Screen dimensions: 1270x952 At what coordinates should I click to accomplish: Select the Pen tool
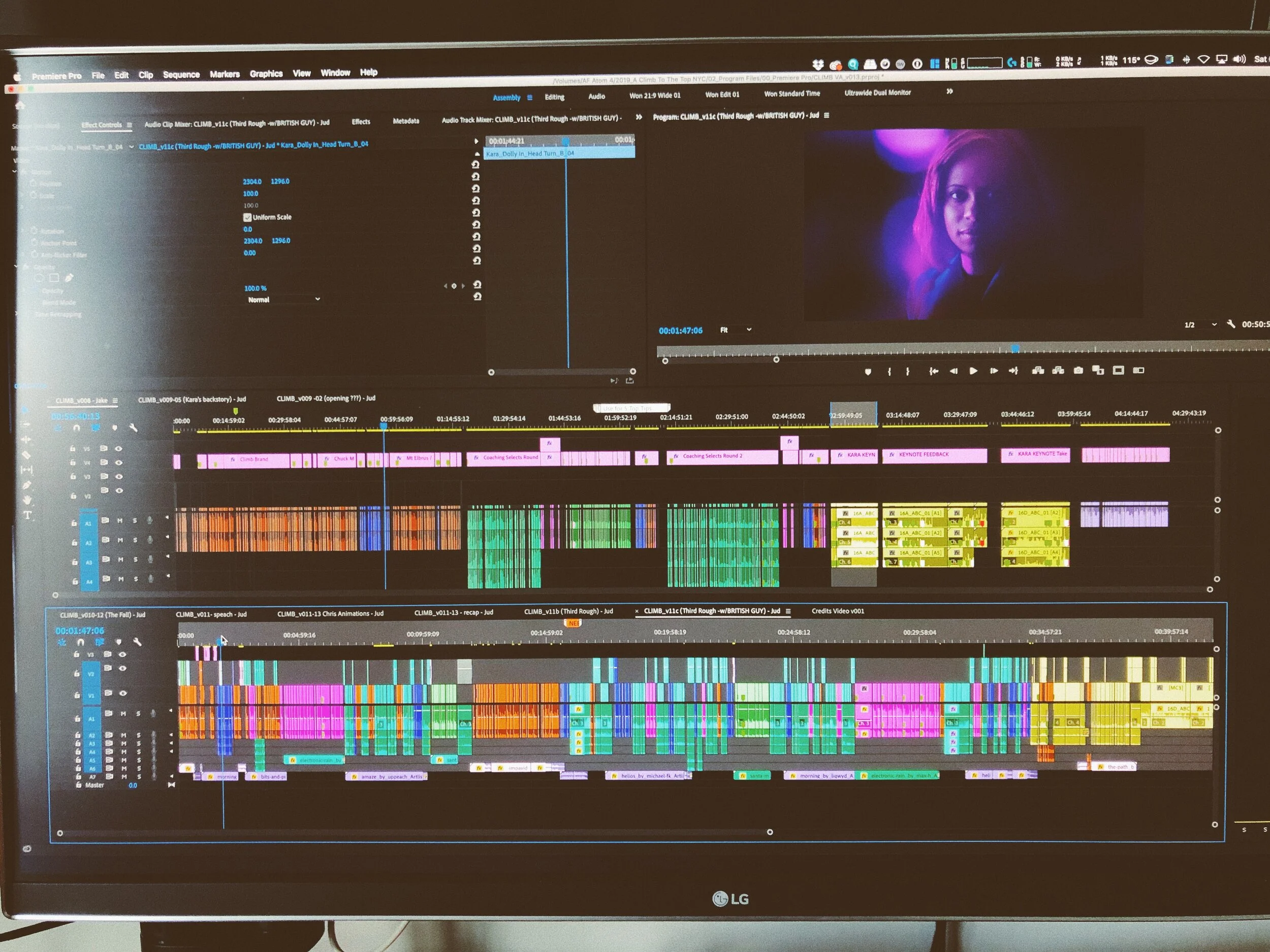click(26, 485)
